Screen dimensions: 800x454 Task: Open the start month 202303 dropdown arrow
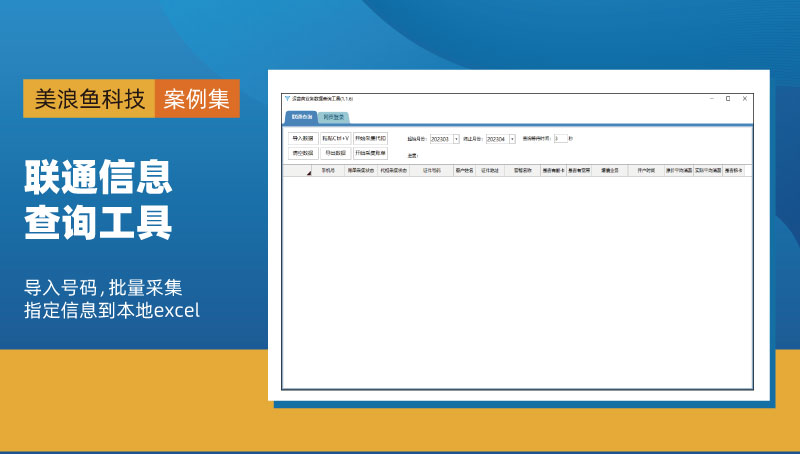[456, 139]
